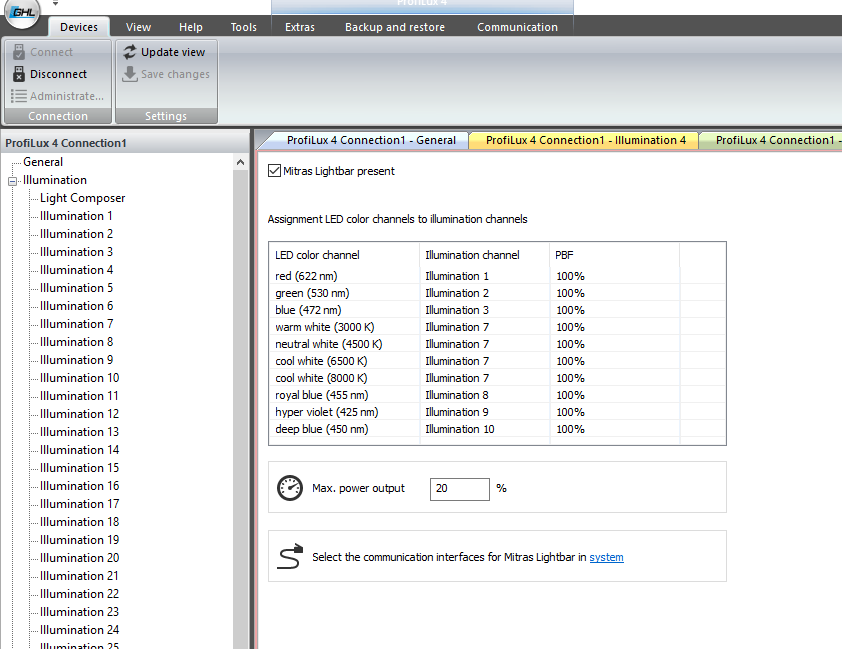Select Illumination 19 in the tree

[x=79, y=539]
